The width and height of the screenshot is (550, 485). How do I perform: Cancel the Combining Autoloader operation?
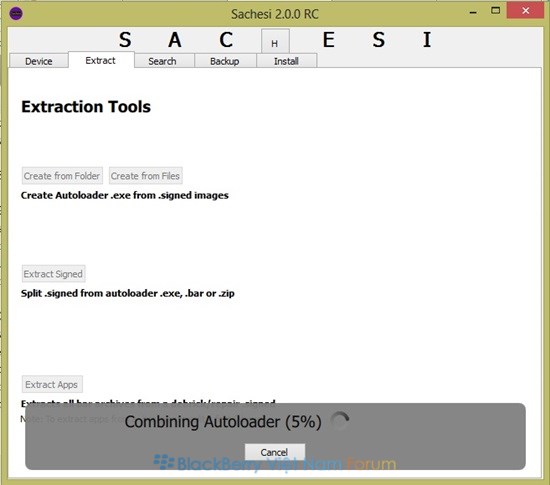point(275,452)
